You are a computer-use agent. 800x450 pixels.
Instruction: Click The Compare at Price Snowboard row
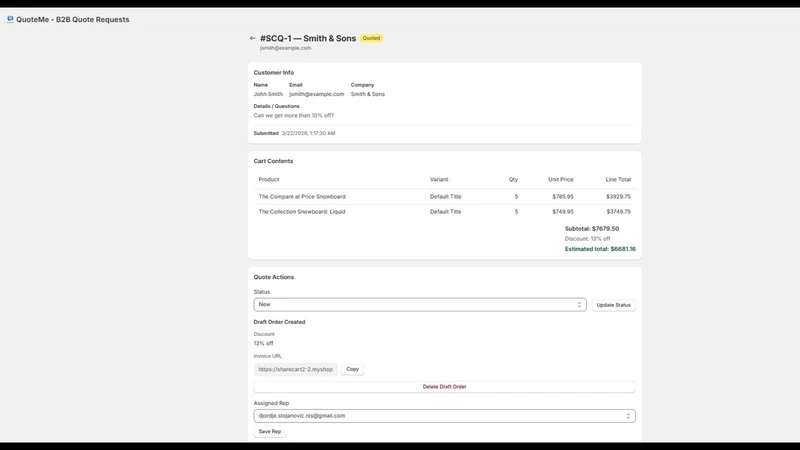coord(444,196)
